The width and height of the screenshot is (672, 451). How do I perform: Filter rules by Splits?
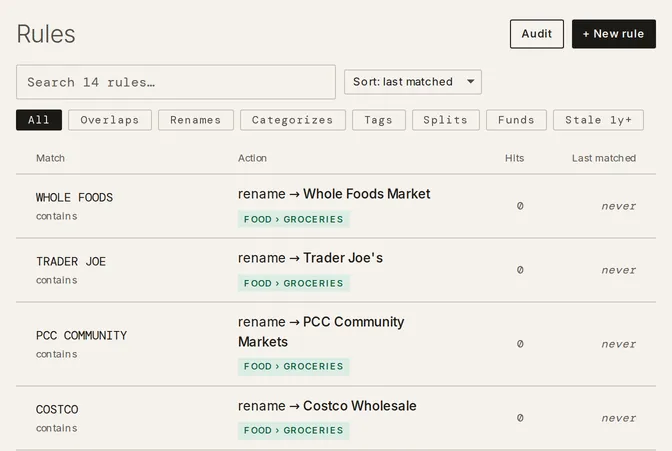point(446,120)
